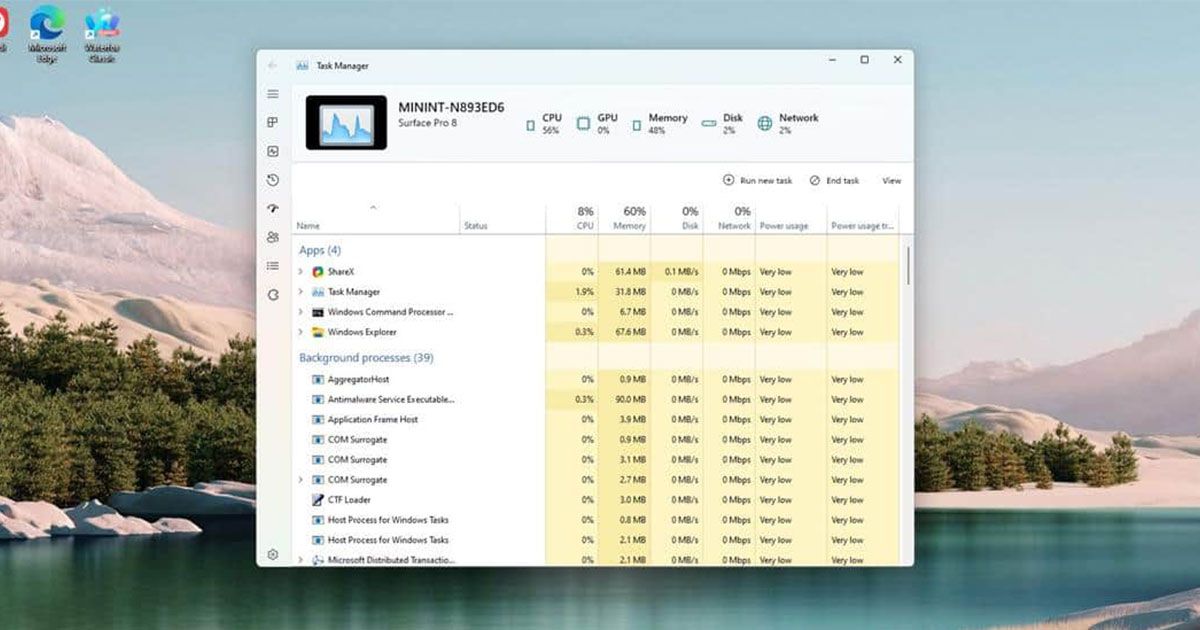The height and width of the screenshot is (630, 1200).
Task: Open the View menu
Action: pyautogui.click(x=889, y=181)
